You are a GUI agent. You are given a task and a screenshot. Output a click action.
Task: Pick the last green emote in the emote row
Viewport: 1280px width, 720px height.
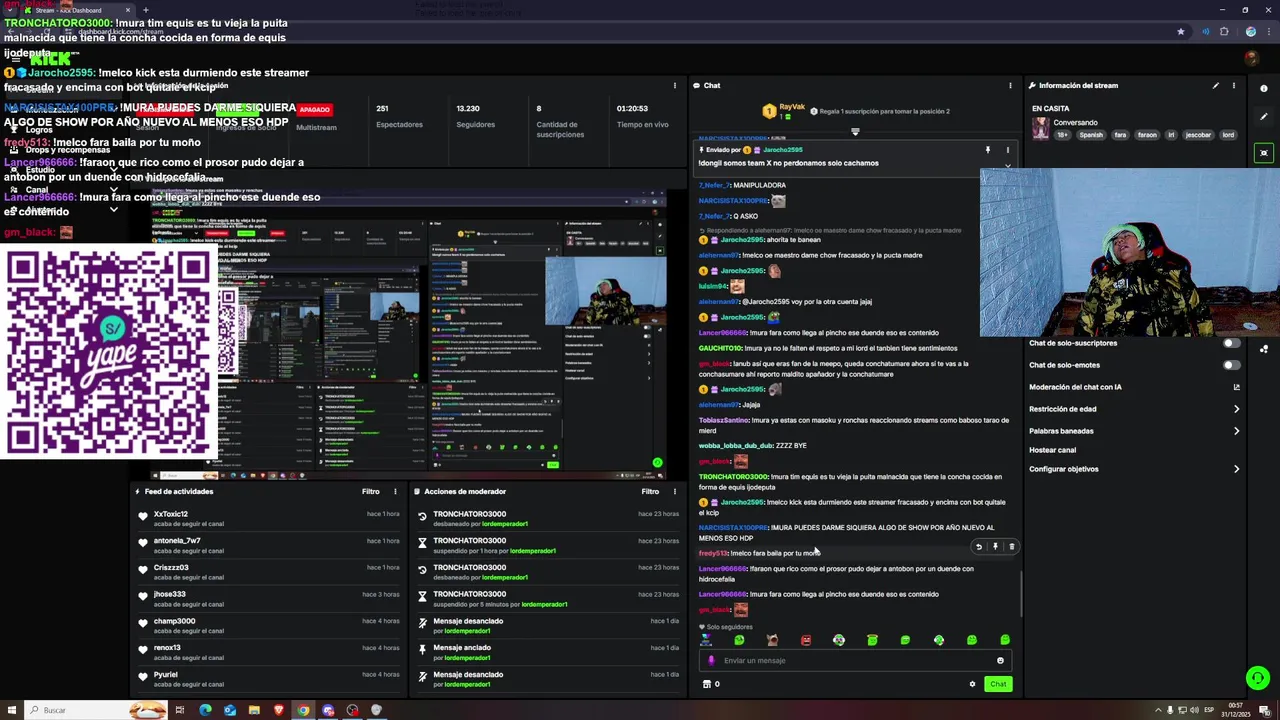pos(1005,640)
